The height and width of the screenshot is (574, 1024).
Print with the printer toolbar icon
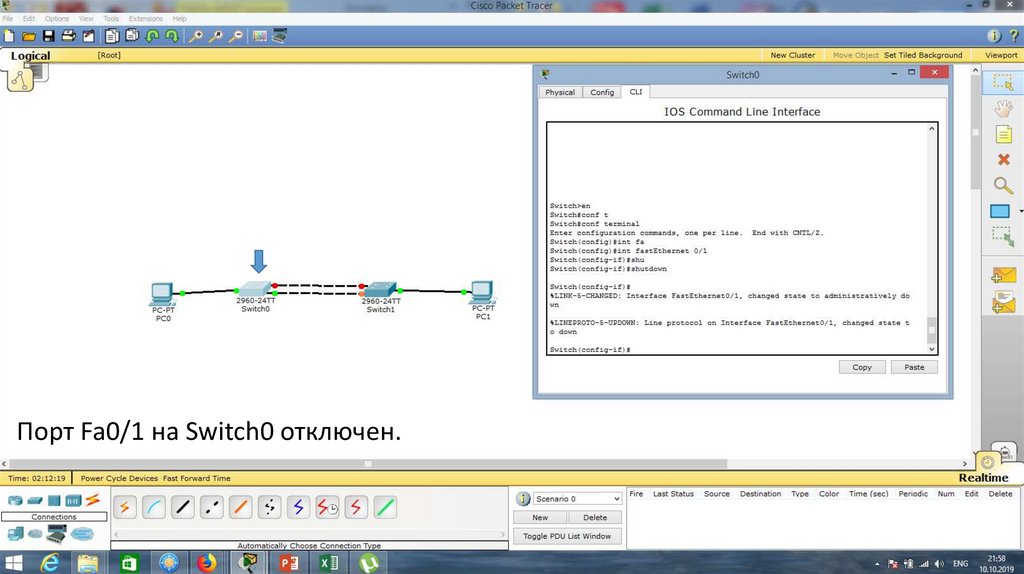68,36
